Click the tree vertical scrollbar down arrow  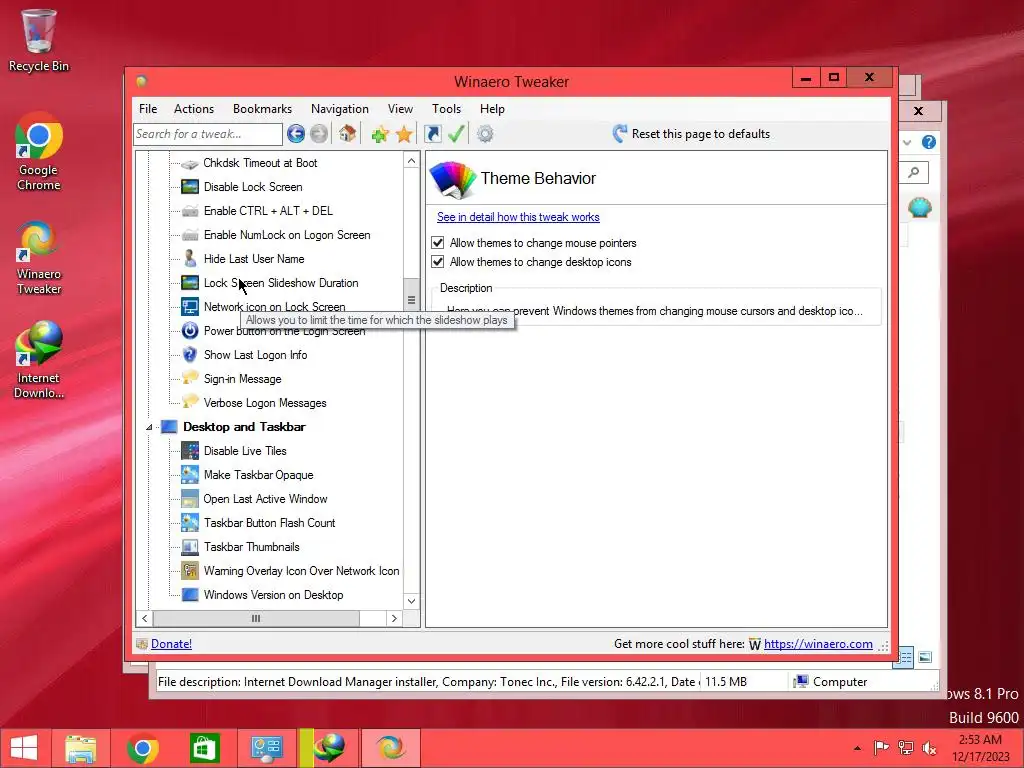[411, 601]
